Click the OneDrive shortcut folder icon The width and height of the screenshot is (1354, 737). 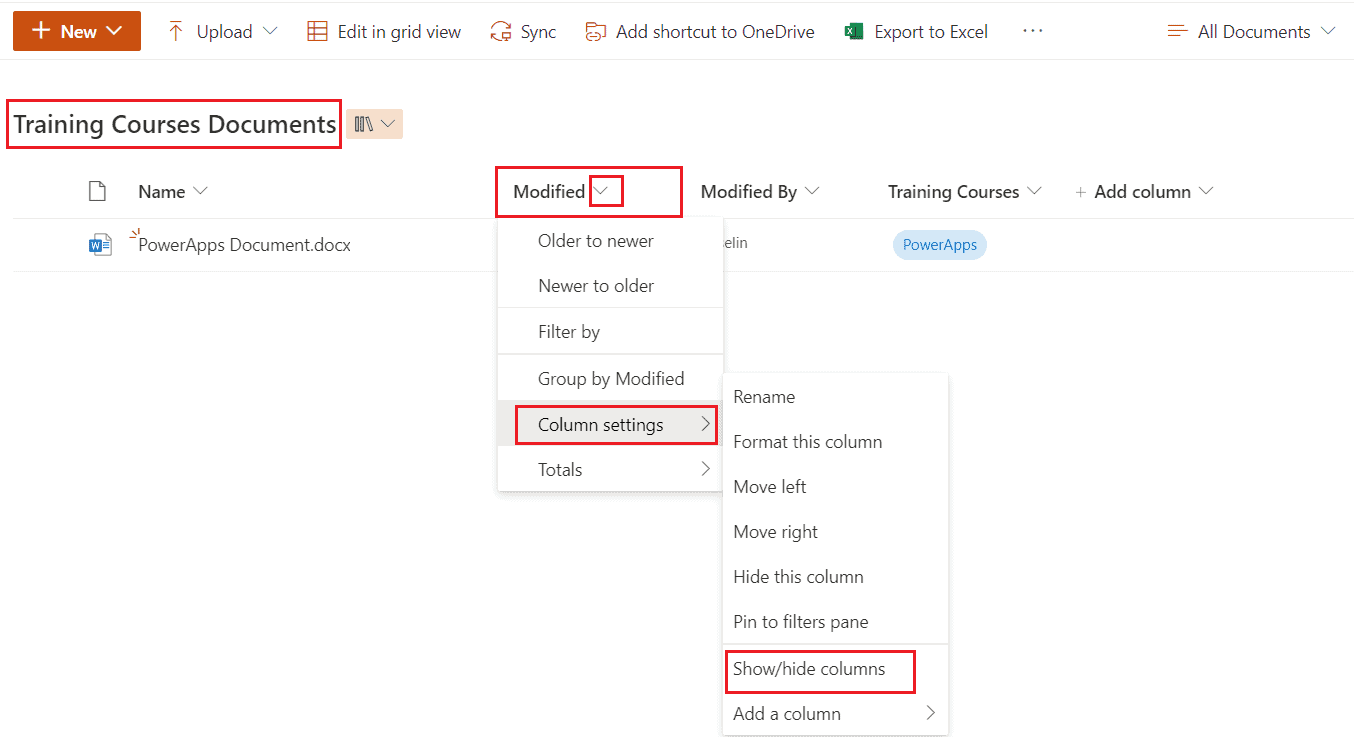point(596,32)
